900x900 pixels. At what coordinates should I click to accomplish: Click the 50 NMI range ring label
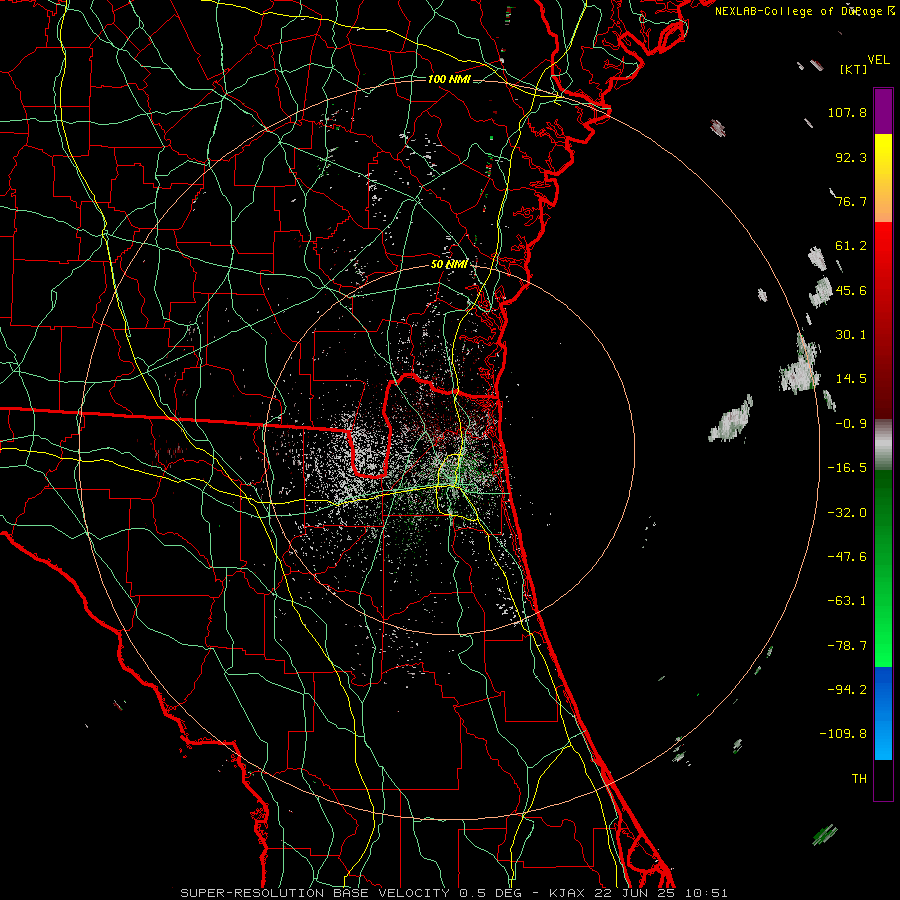(449, 264)
